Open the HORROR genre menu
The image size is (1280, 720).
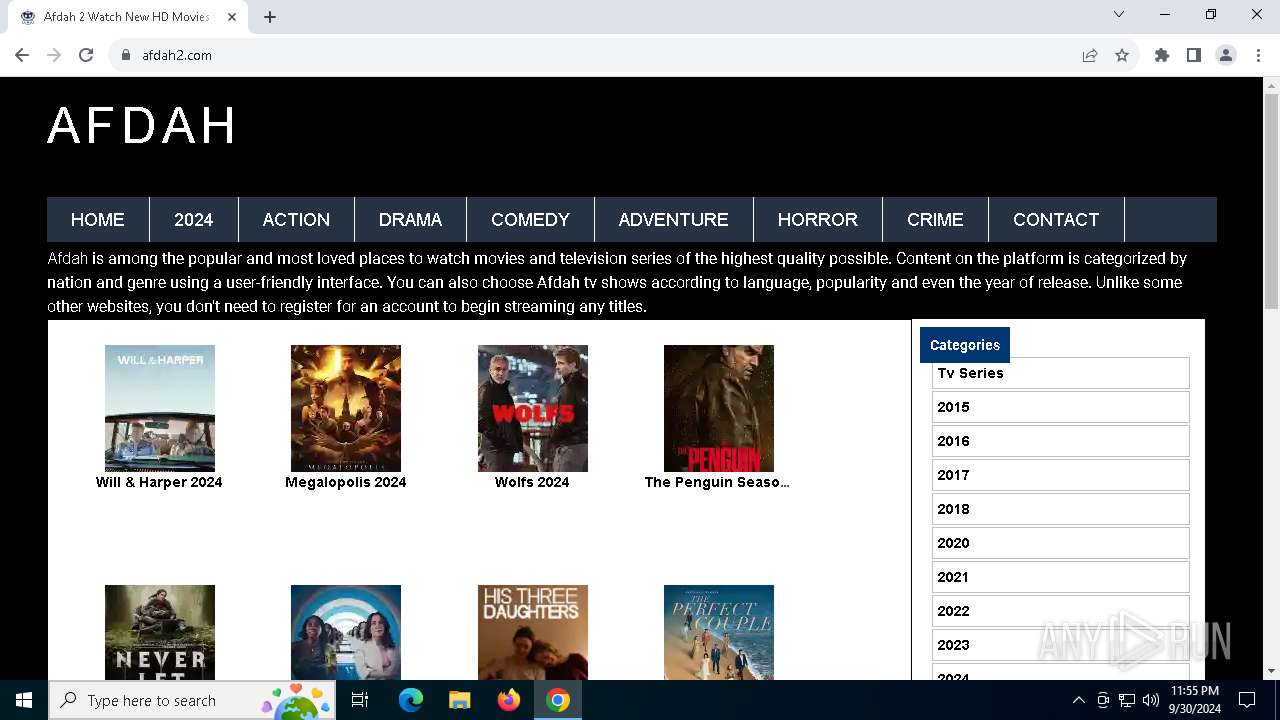tap(818, 220)
